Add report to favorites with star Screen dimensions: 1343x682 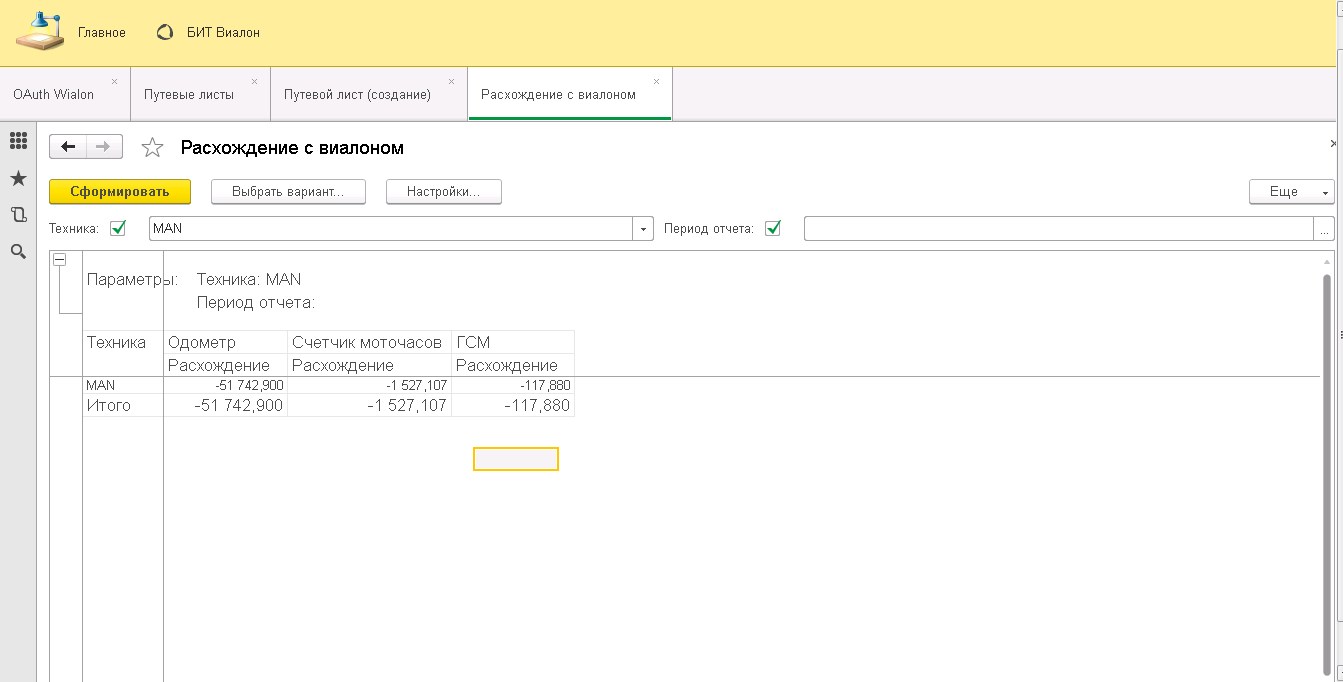click(152, 148)
